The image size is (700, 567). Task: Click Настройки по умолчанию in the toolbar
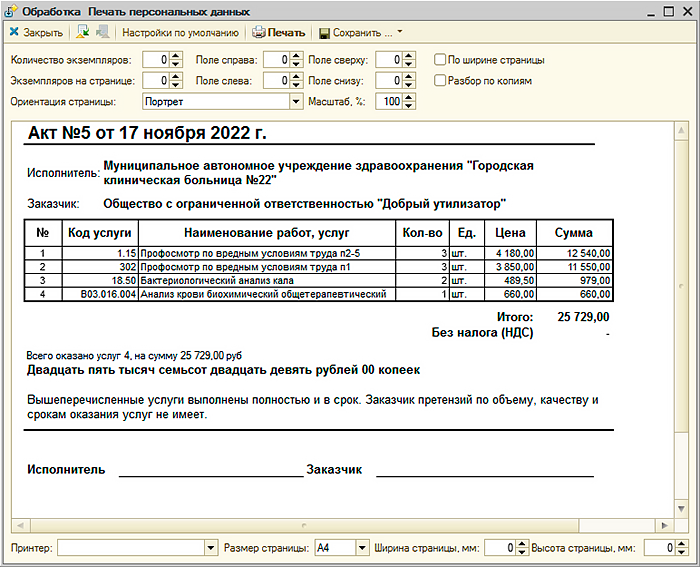(180, 33)
